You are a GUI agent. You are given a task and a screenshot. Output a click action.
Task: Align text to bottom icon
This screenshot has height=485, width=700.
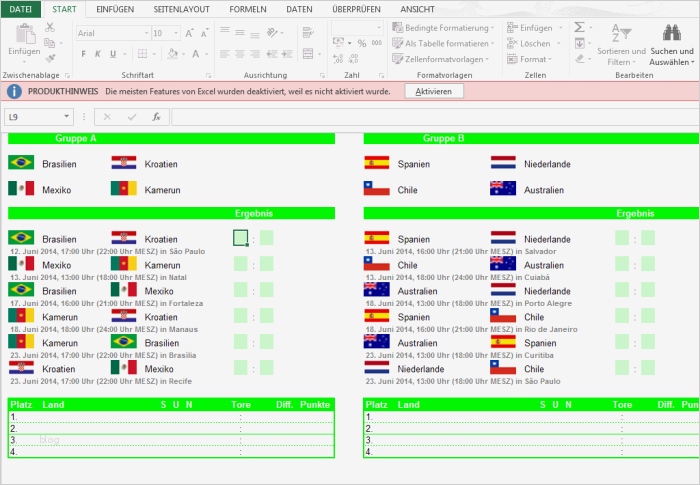255,34
